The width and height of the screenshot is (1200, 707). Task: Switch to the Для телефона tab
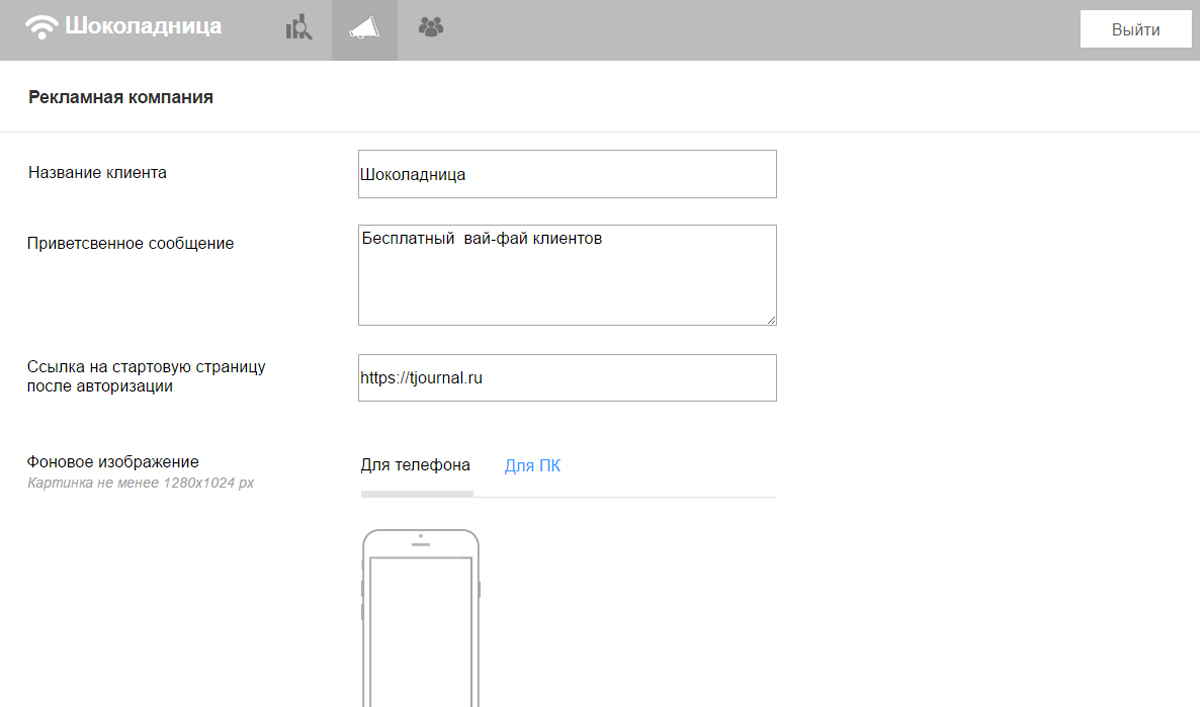415,466
